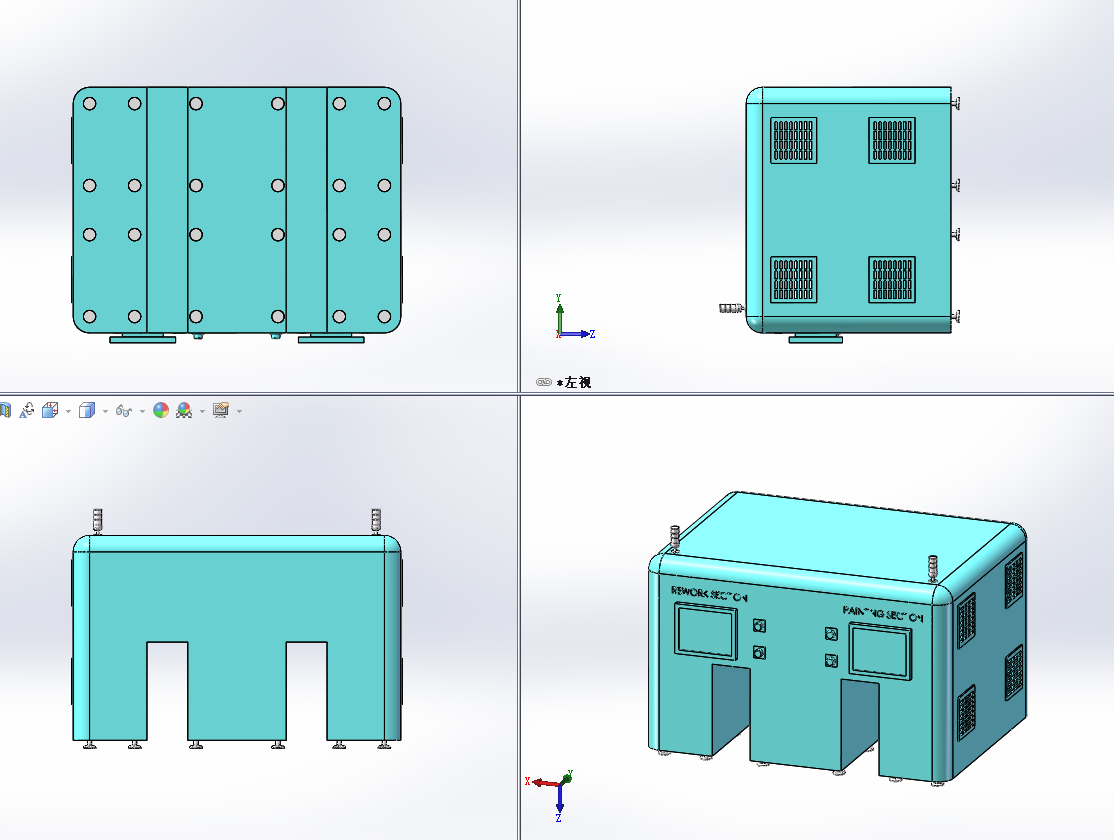Click the Dynamic Annotation Views icon
Image resolution: width=1114 pixels, height=840 pixels.
pos(27,411)
